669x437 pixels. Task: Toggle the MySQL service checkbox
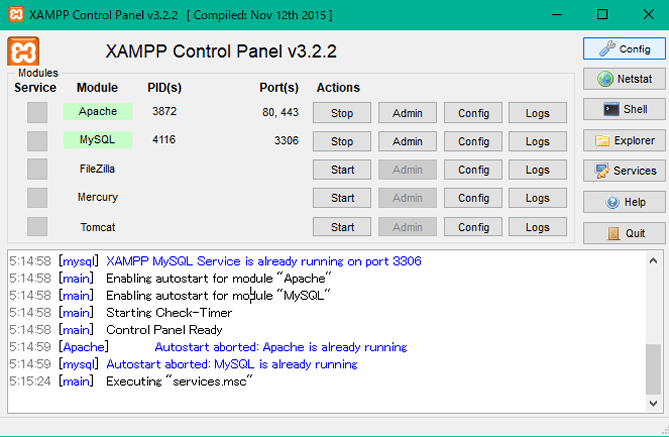tap(37, 141)
